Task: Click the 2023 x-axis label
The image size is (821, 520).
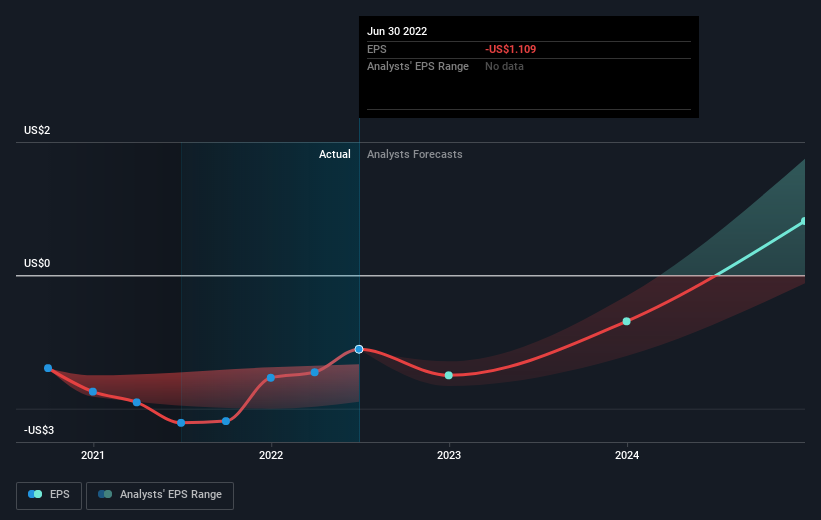Action: pyautogui.click(x=449, y=456)
